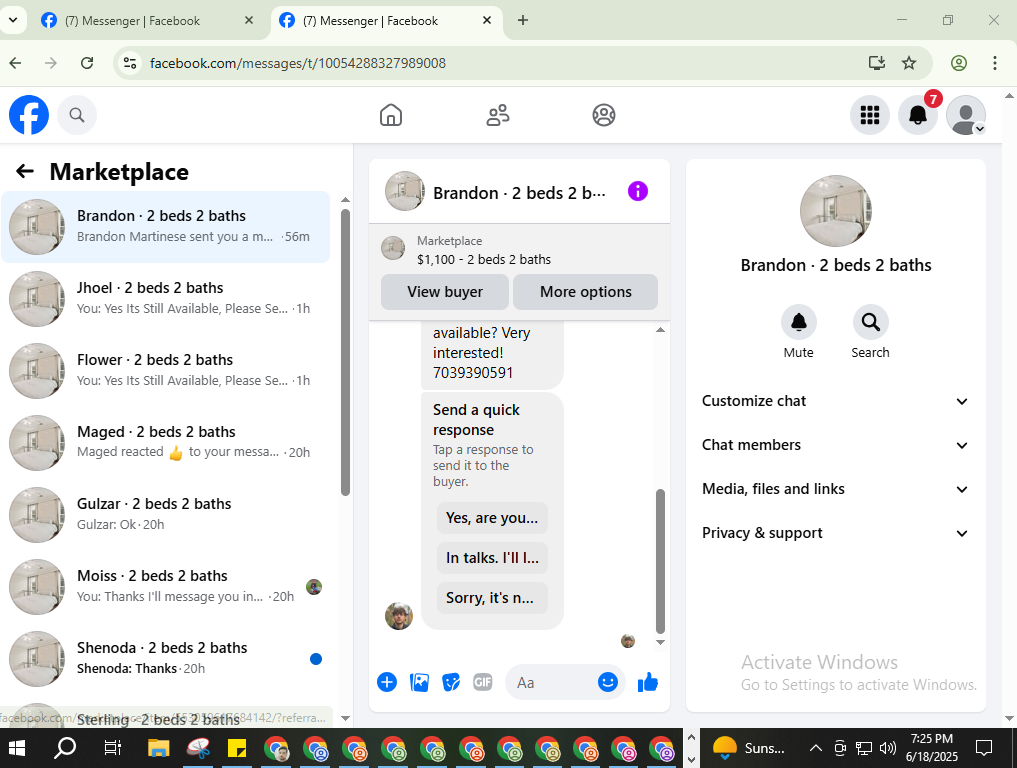Search in conversation magnifier icon
The height and width of the screenshot is (768, 1017).
[x=870, y=322]
